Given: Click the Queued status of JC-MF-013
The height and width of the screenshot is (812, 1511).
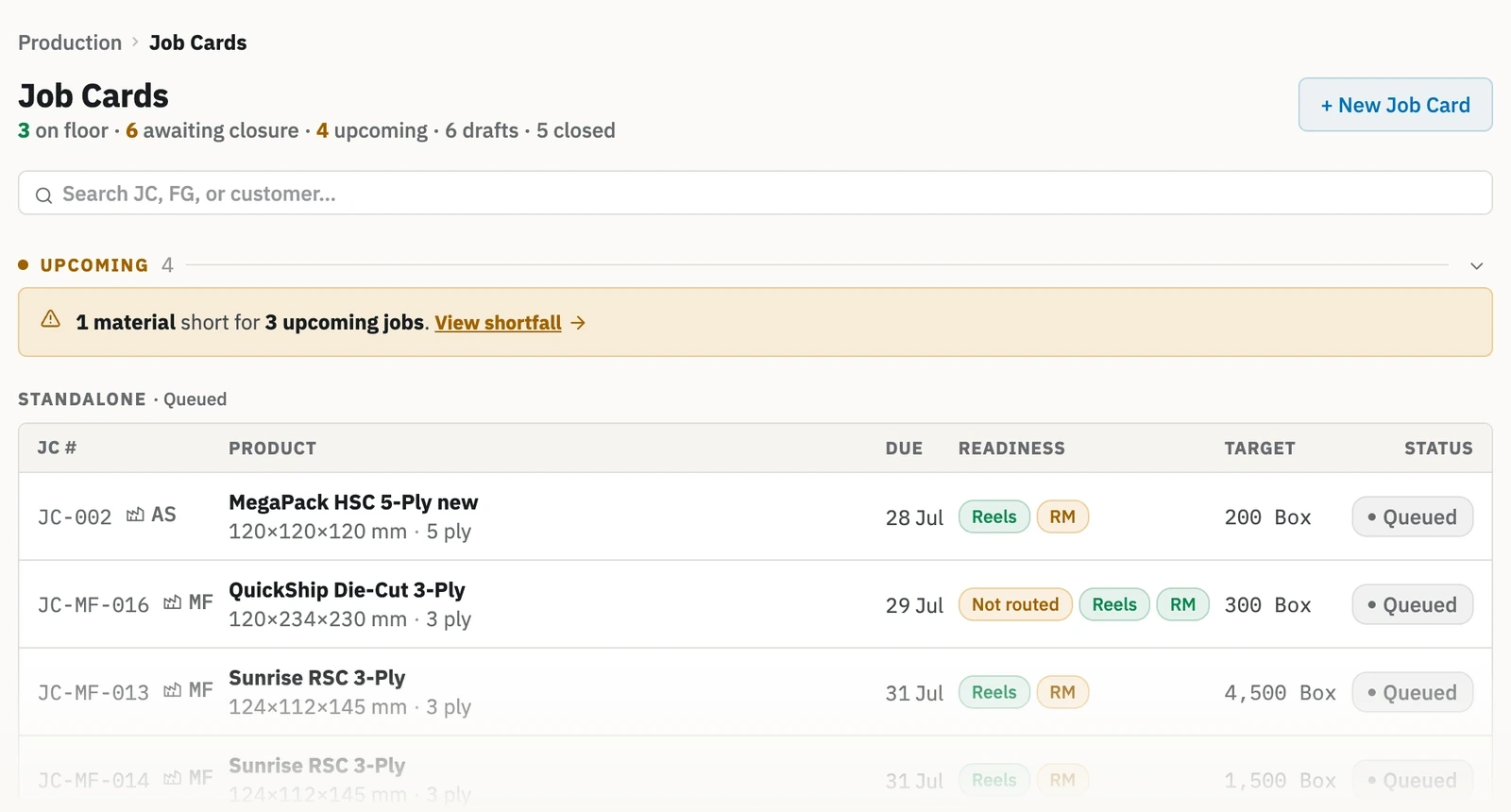Looking at the screenshot, I should coord(1412,692).
